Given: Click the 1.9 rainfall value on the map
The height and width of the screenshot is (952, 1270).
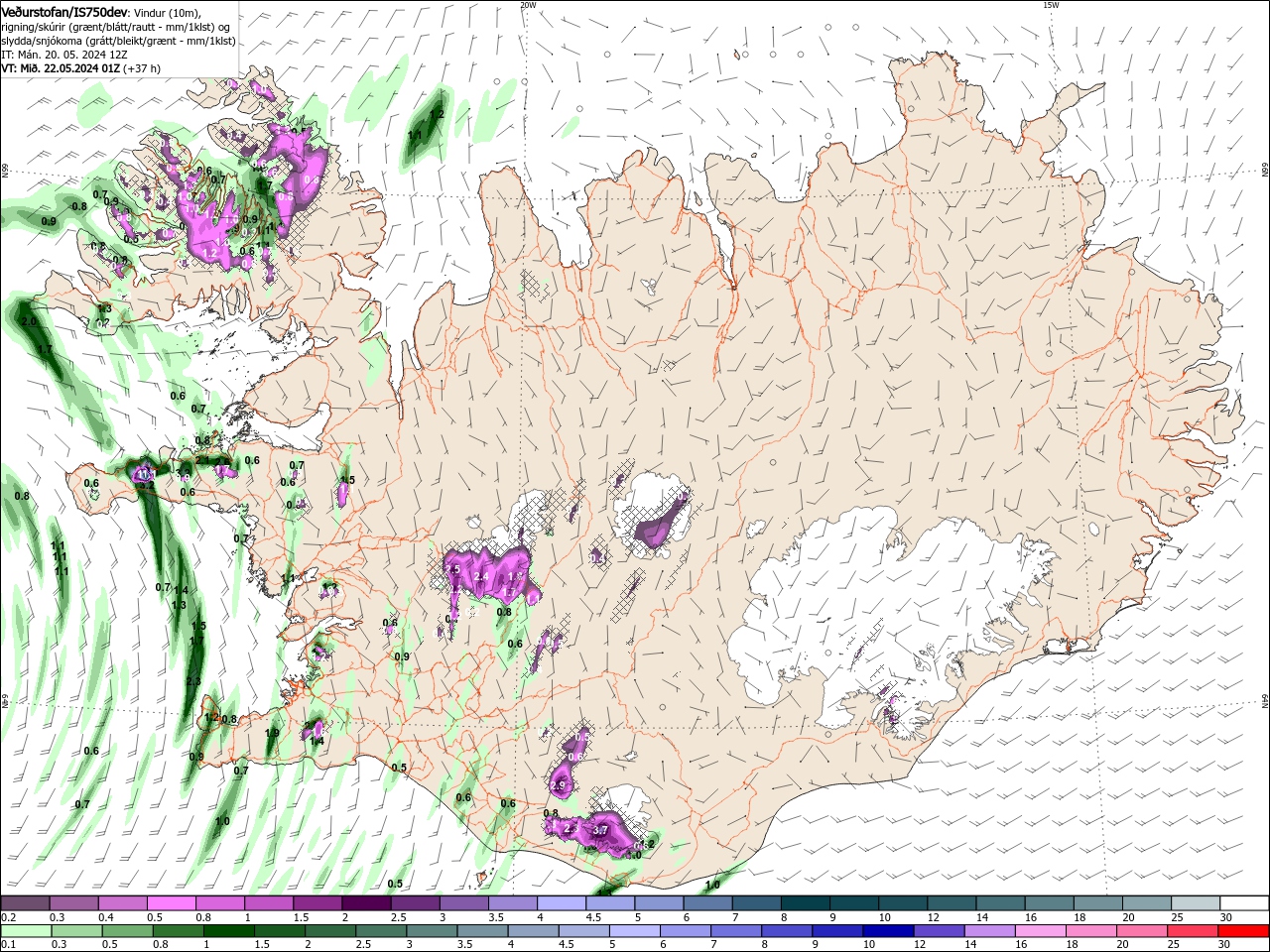Looking at the screenshot, I should (272, 733).
